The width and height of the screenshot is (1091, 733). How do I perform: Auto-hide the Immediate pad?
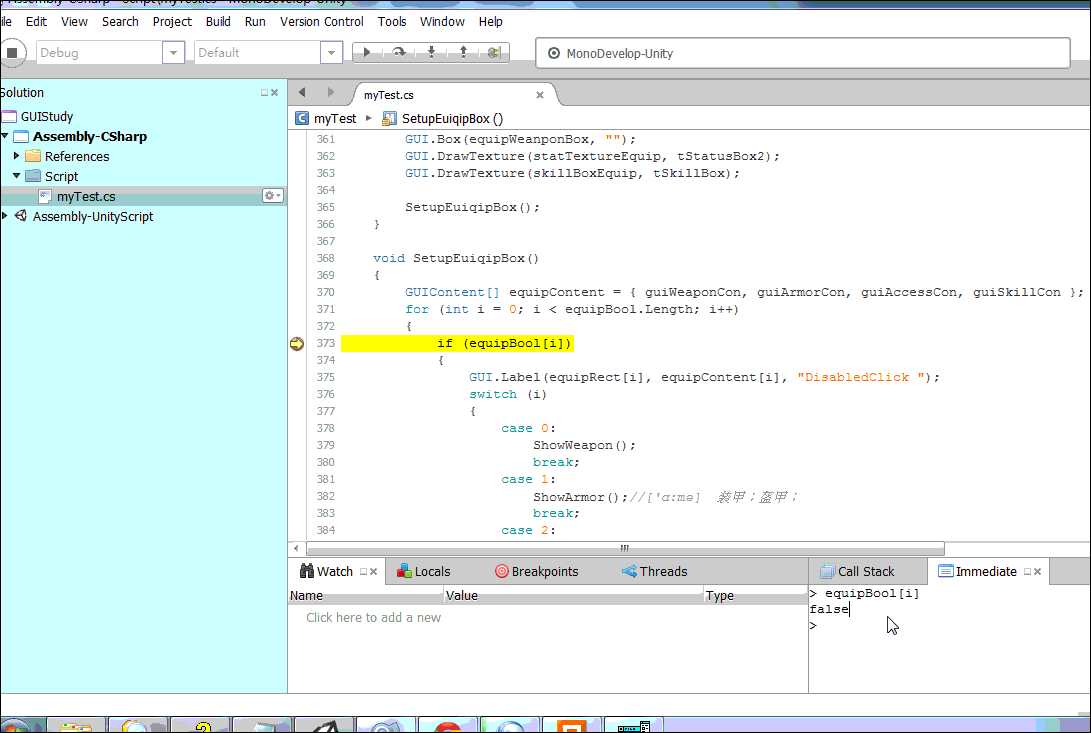pyautogui.click(x=1027, y=572)
